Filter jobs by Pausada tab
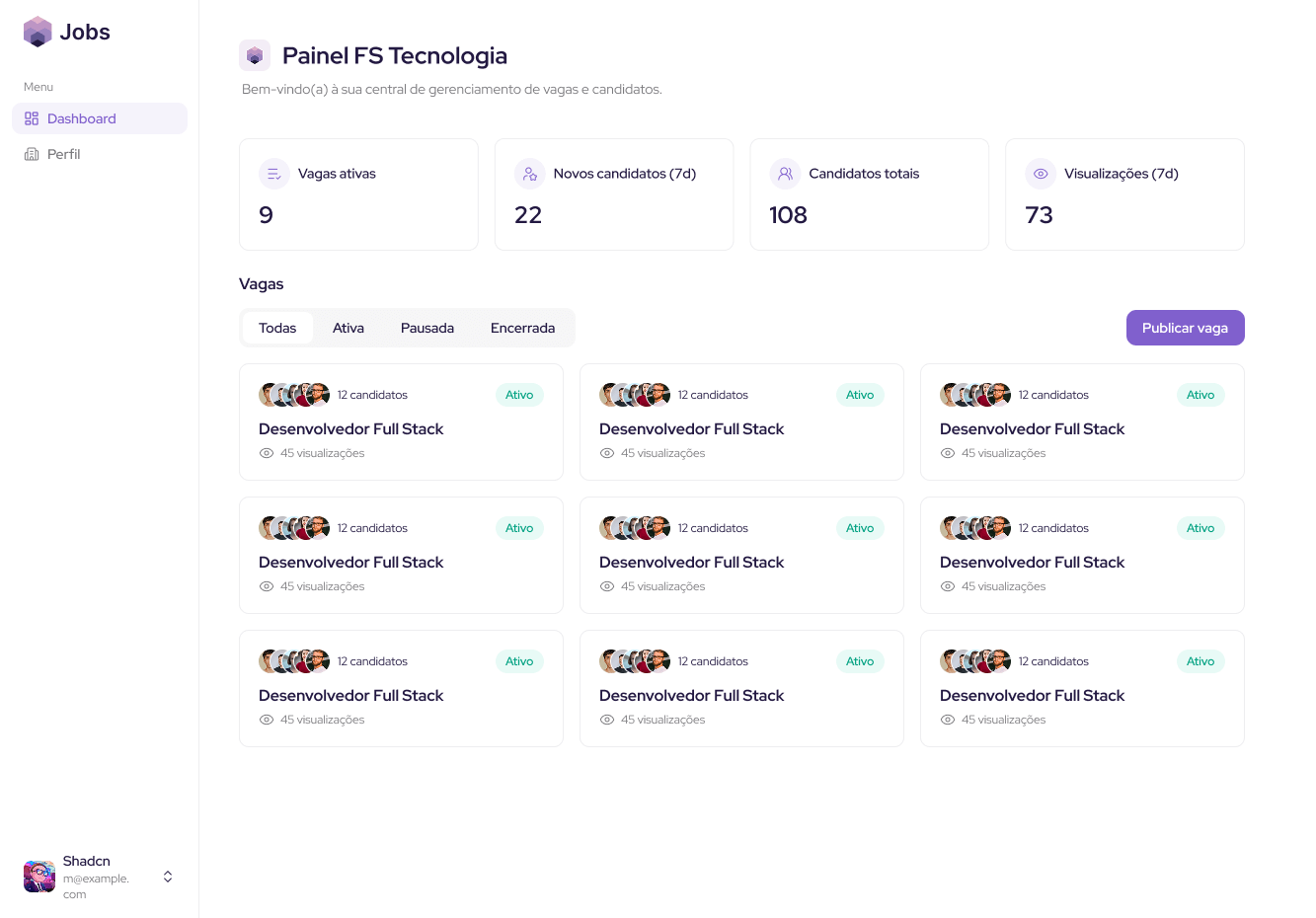 [427, 328]
